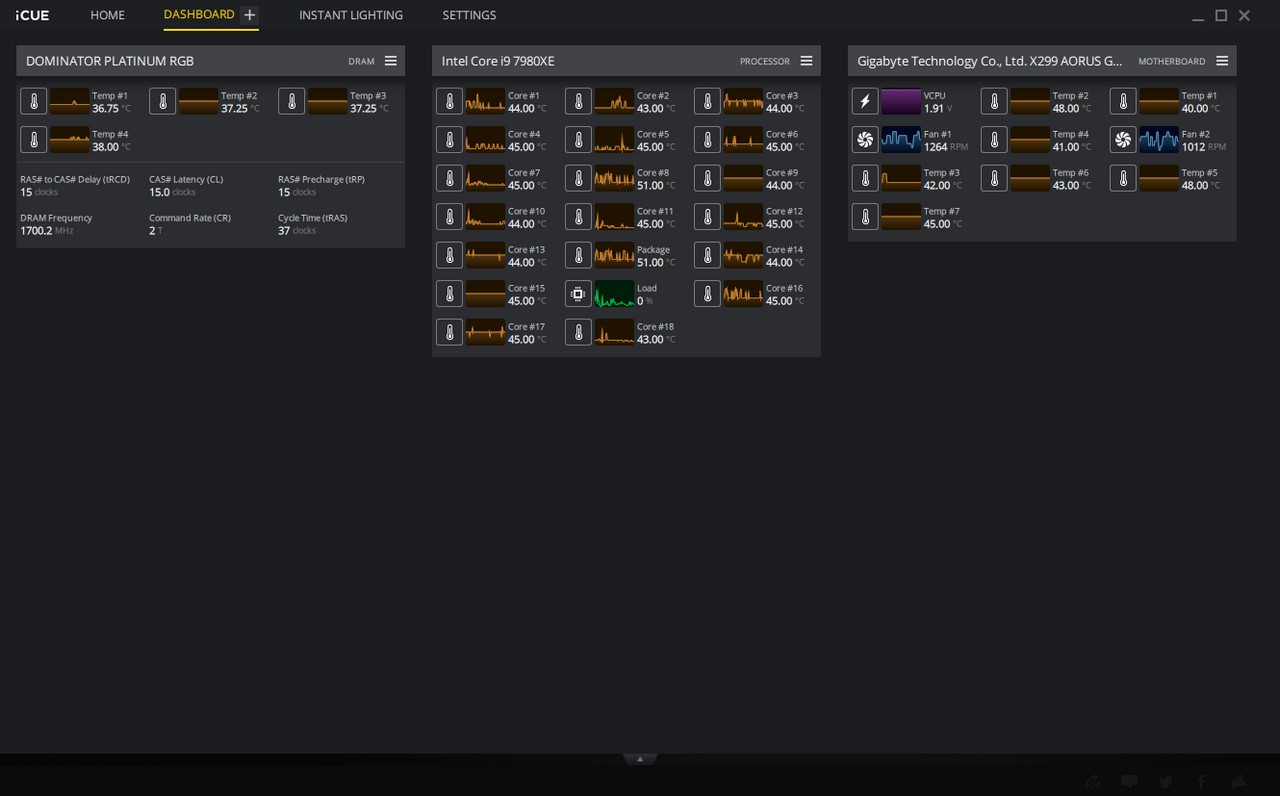Click DRAM Temp #3 thermometer icon
Image resolution: width=1280 pixels, height=796 pixels.
click(291, 101)
